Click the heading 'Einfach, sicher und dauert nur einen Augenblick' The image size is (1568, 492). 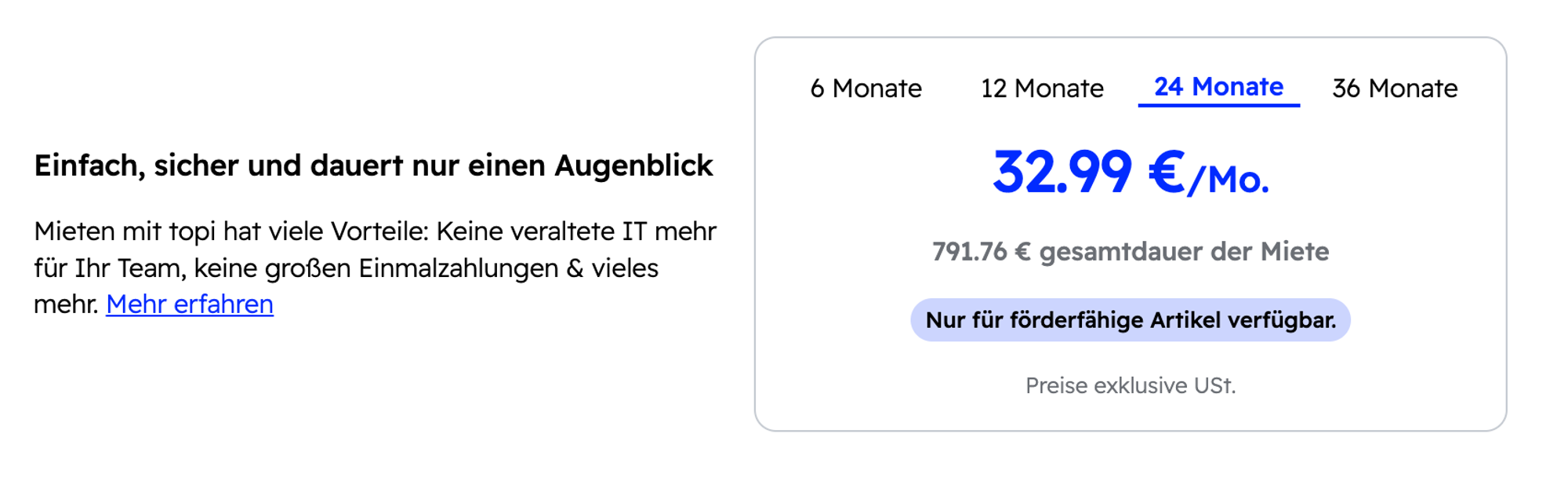pyautogui.click(x=373, y=166)
